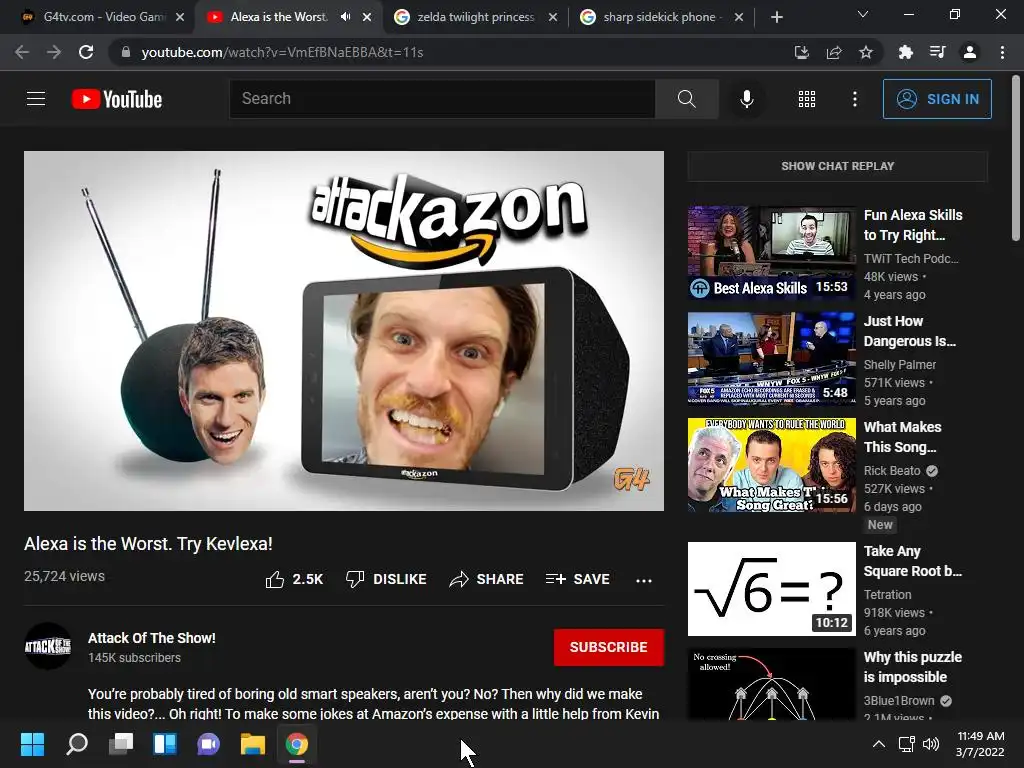Switch to the zelda twilight princess tab
Viewport: 1024px width, 768px height.
(x=475, y=17)
